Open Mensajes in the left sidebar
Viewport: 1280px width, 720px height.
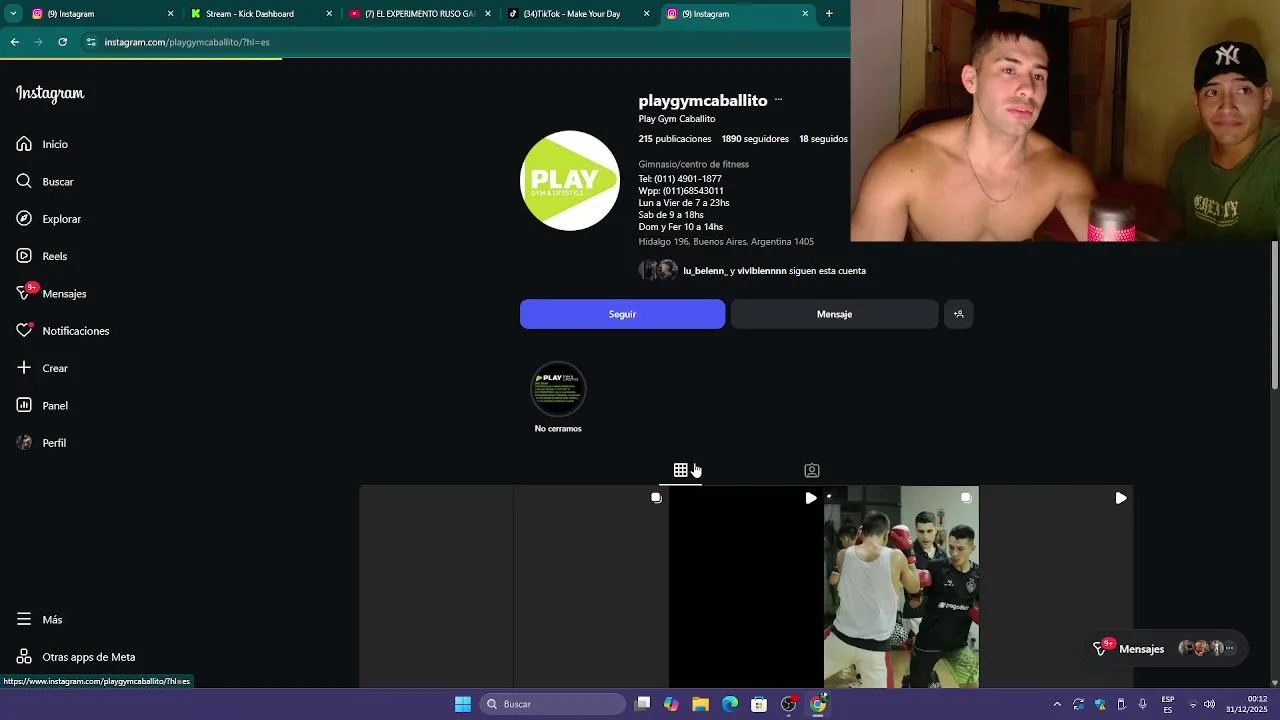pyautogui.click(x=52, y=294)
